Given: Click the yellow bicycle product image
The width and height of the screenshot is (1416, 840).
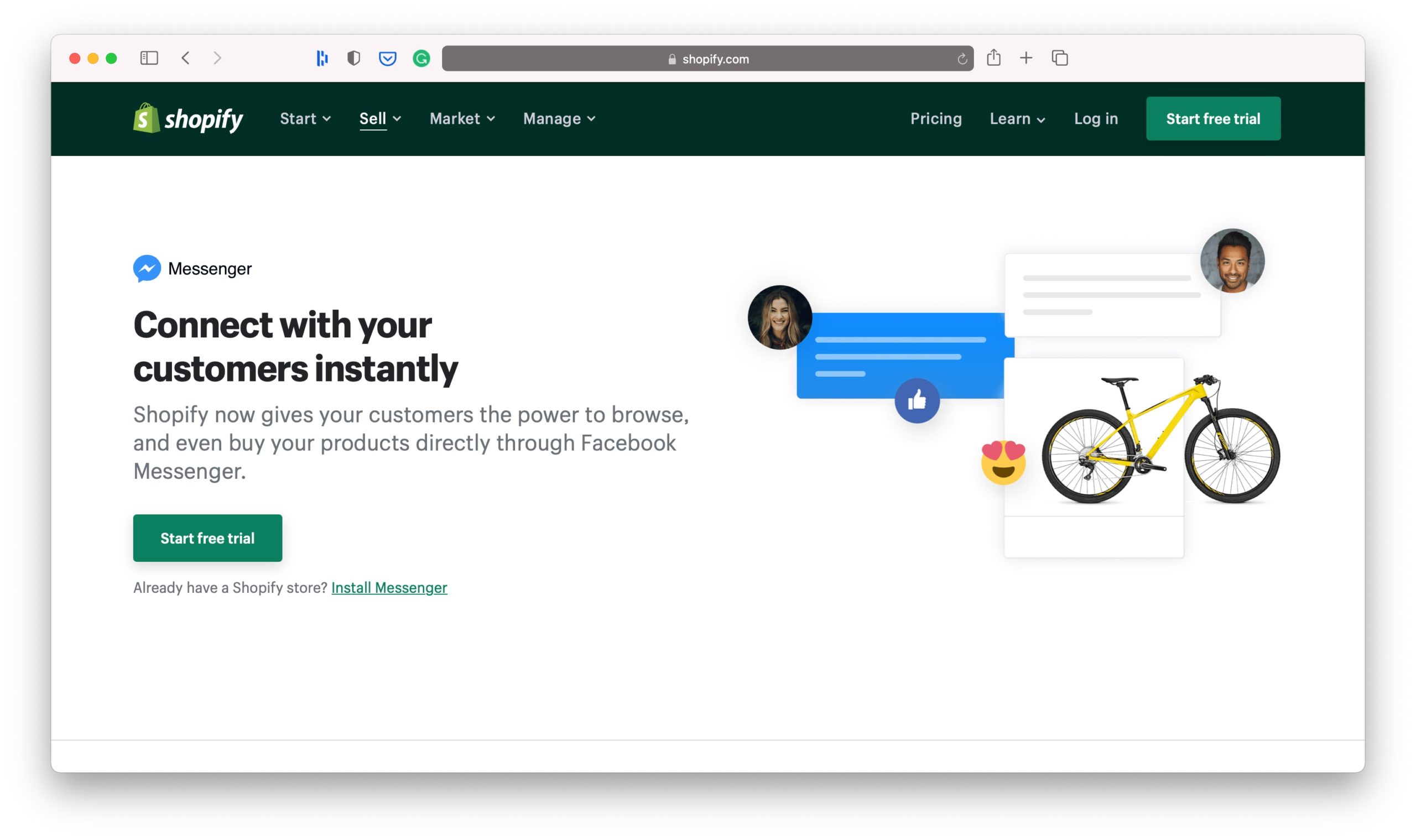Looking at the screenshot, I should pos(1160,439).
